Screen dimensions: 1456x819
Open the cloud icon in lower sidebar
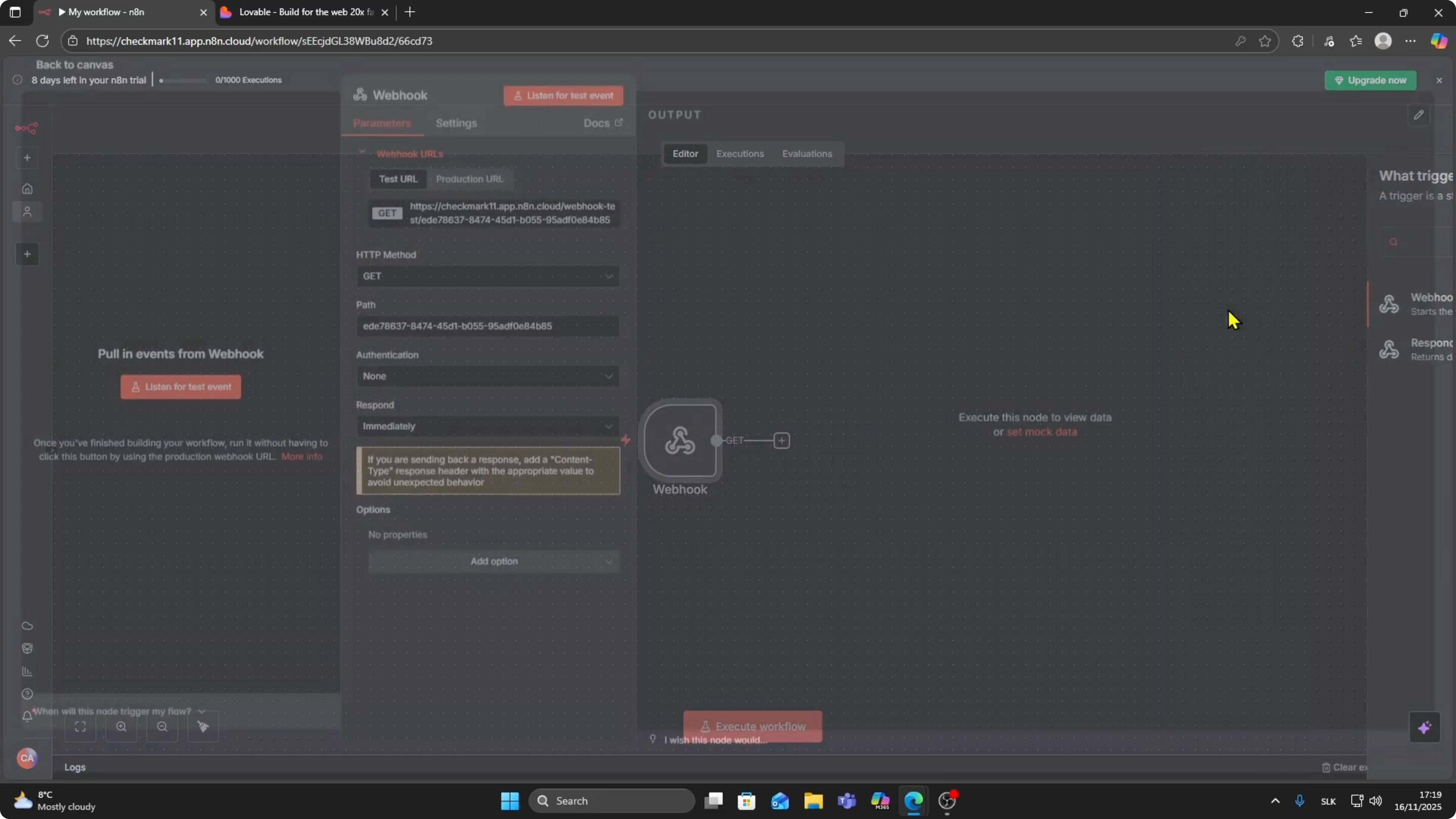[x=27, y=626]
